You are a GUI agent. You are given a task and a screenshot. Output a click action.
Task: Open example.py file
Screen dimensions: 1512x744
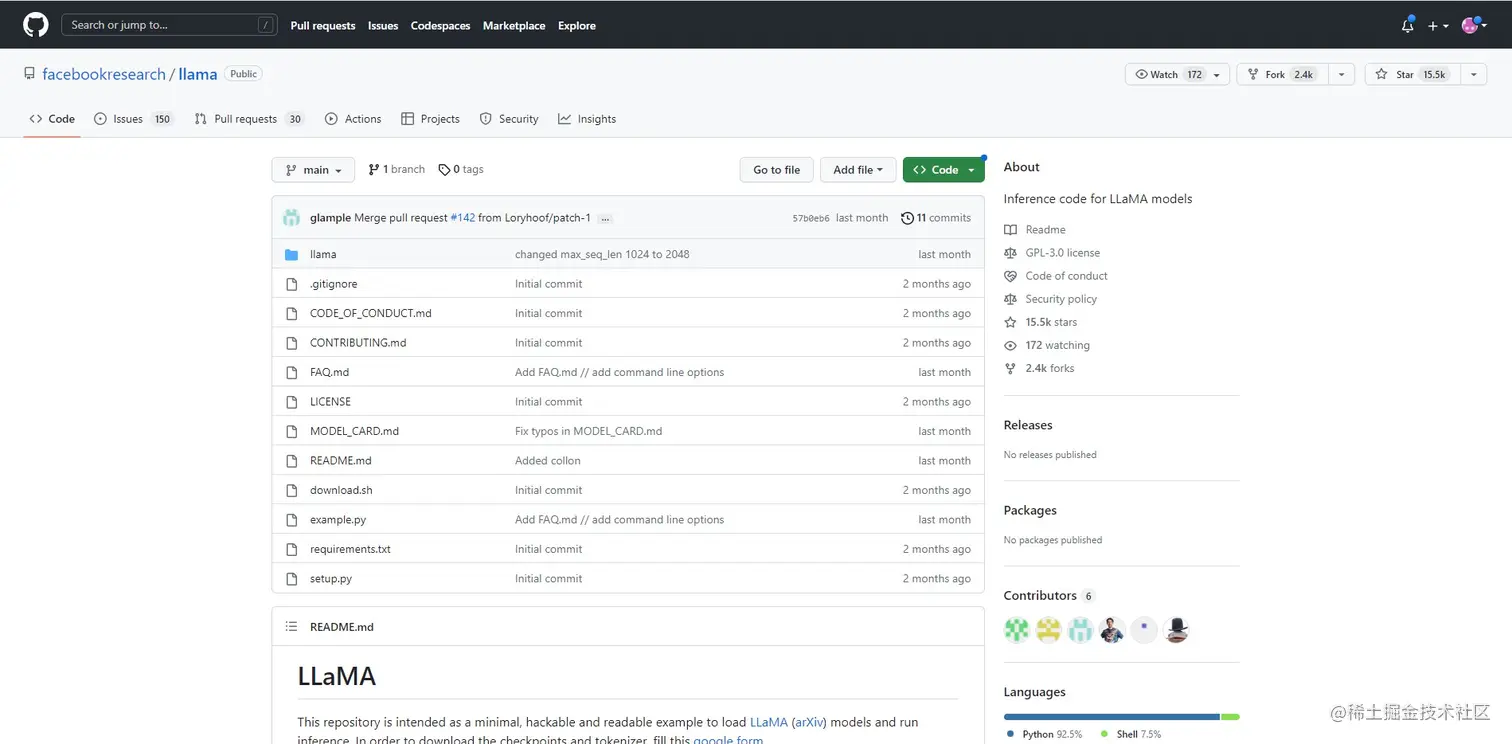point(338,520)
